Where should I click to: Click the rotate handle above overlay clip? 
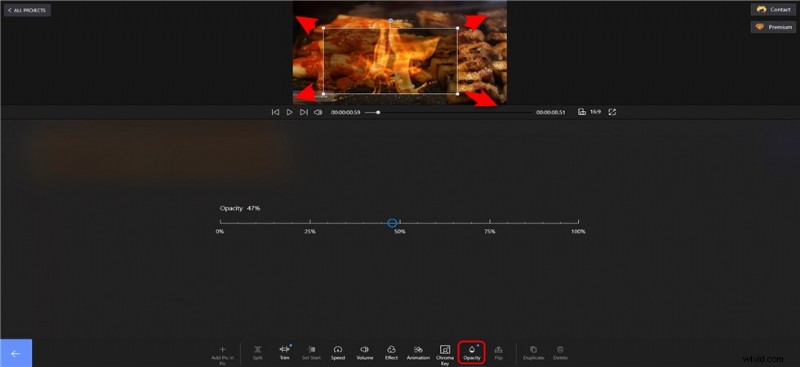click(391, 20)
